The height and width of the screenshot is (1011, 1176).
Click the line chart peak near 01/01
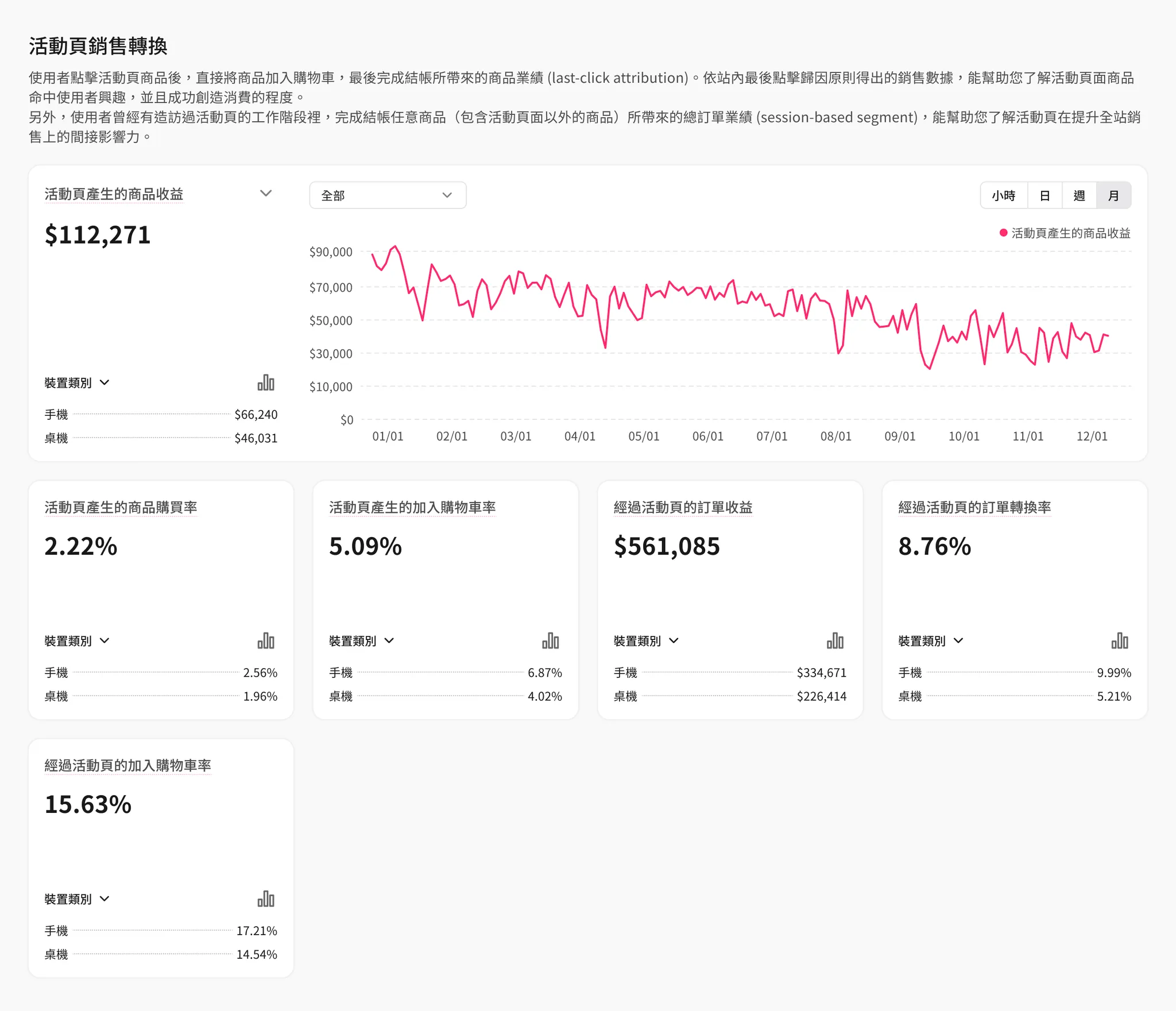395,246
